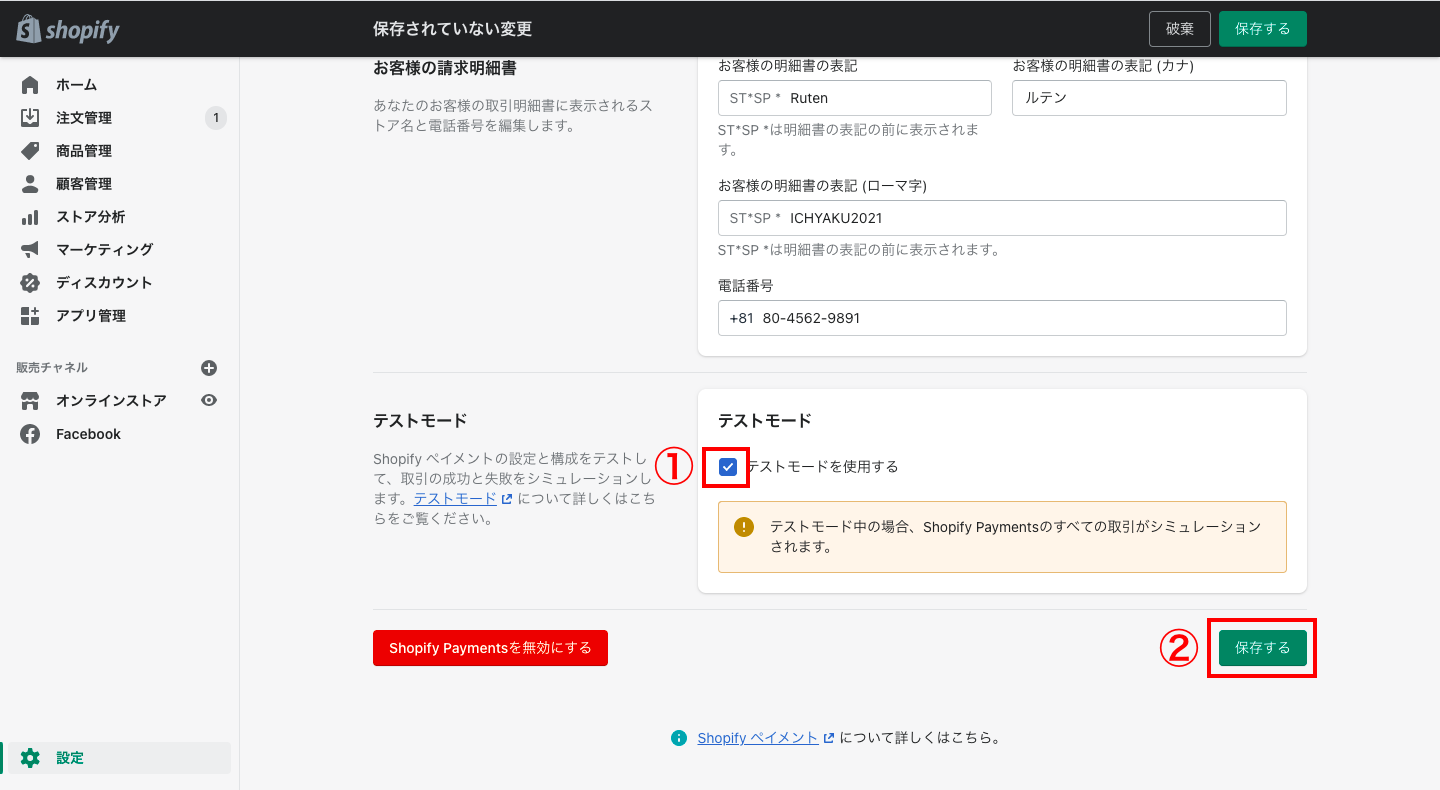
Task: Click the discount badge icon beside ディスカウント
Action: [x=30, y=283]
